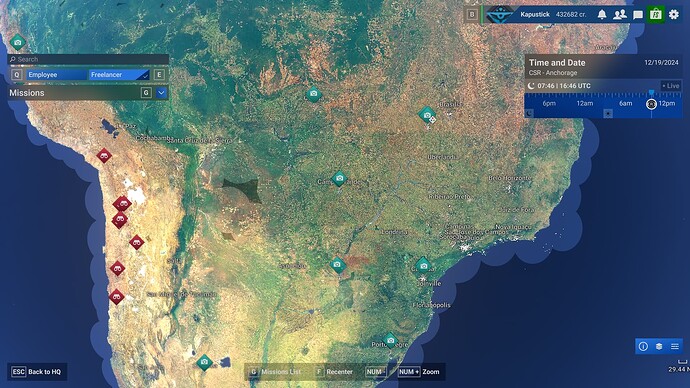The image size is (690, 388).
Task: Click the Ribeirao Preto map label
Action: (449, 197)
